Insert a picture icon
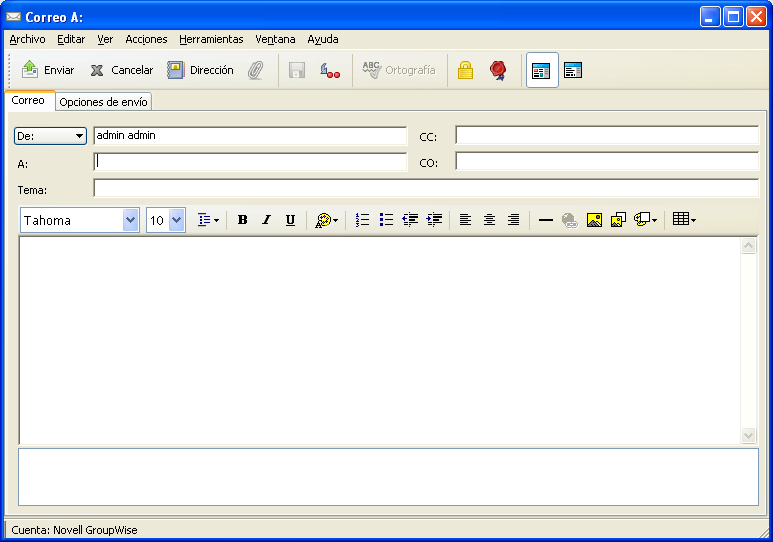Viewport: 773px width, 542px height. [x=594, y=220]
